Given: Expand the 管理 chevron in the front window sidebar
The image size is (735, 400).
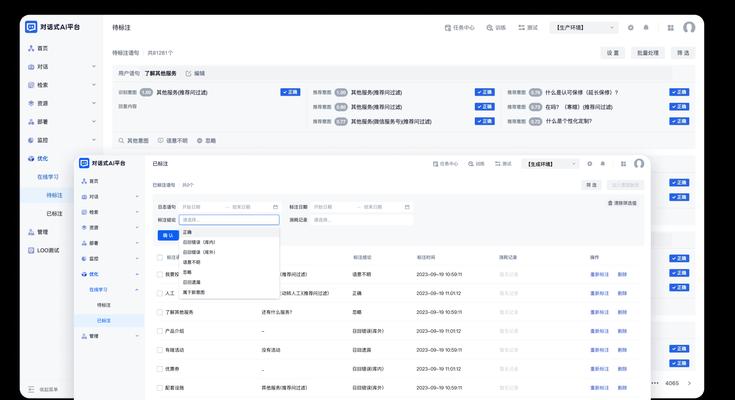Looking at the screenshot, I should coord(137,336).
